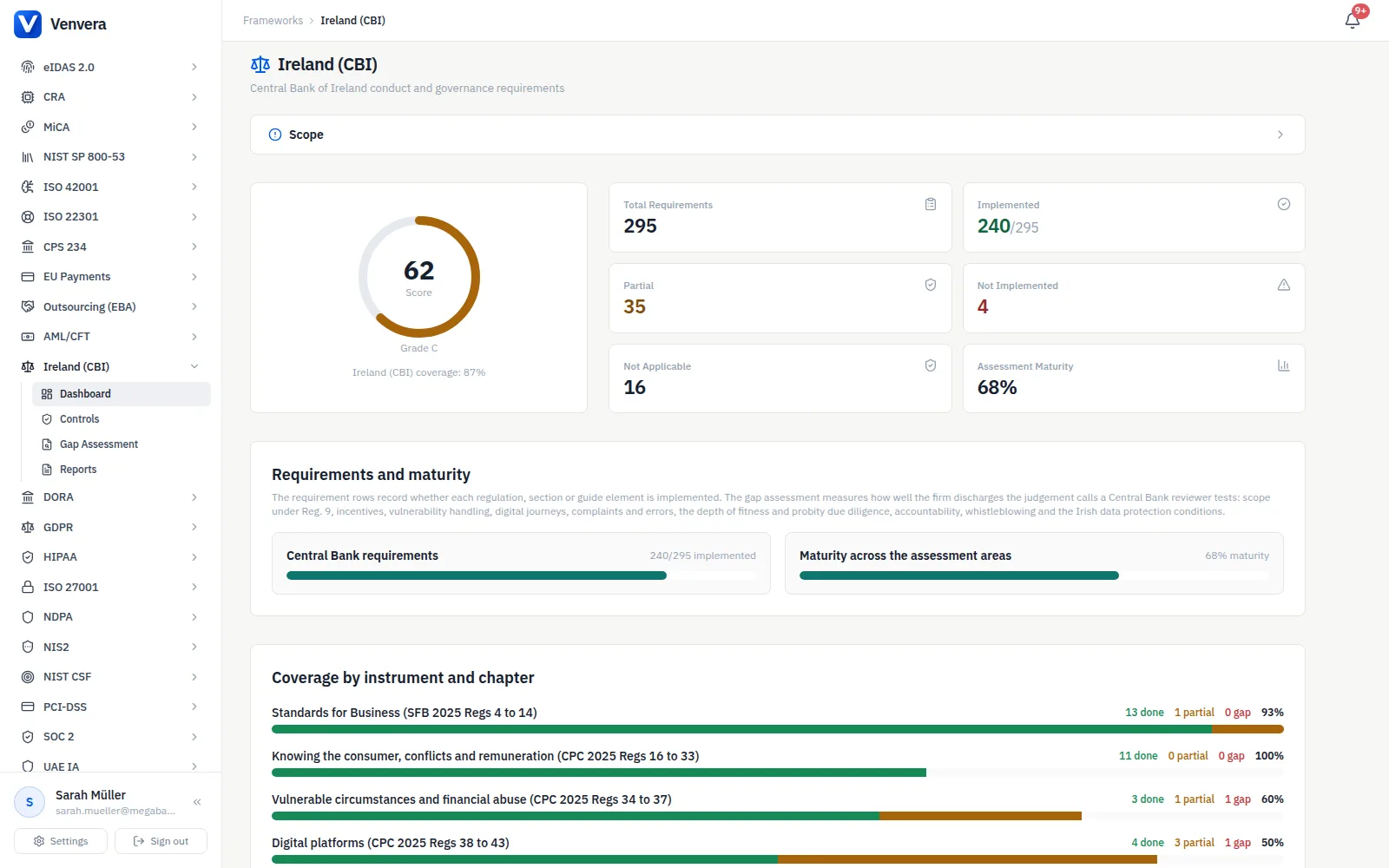Click the ISO 22301 lifebuoy icon

(28, 217)
